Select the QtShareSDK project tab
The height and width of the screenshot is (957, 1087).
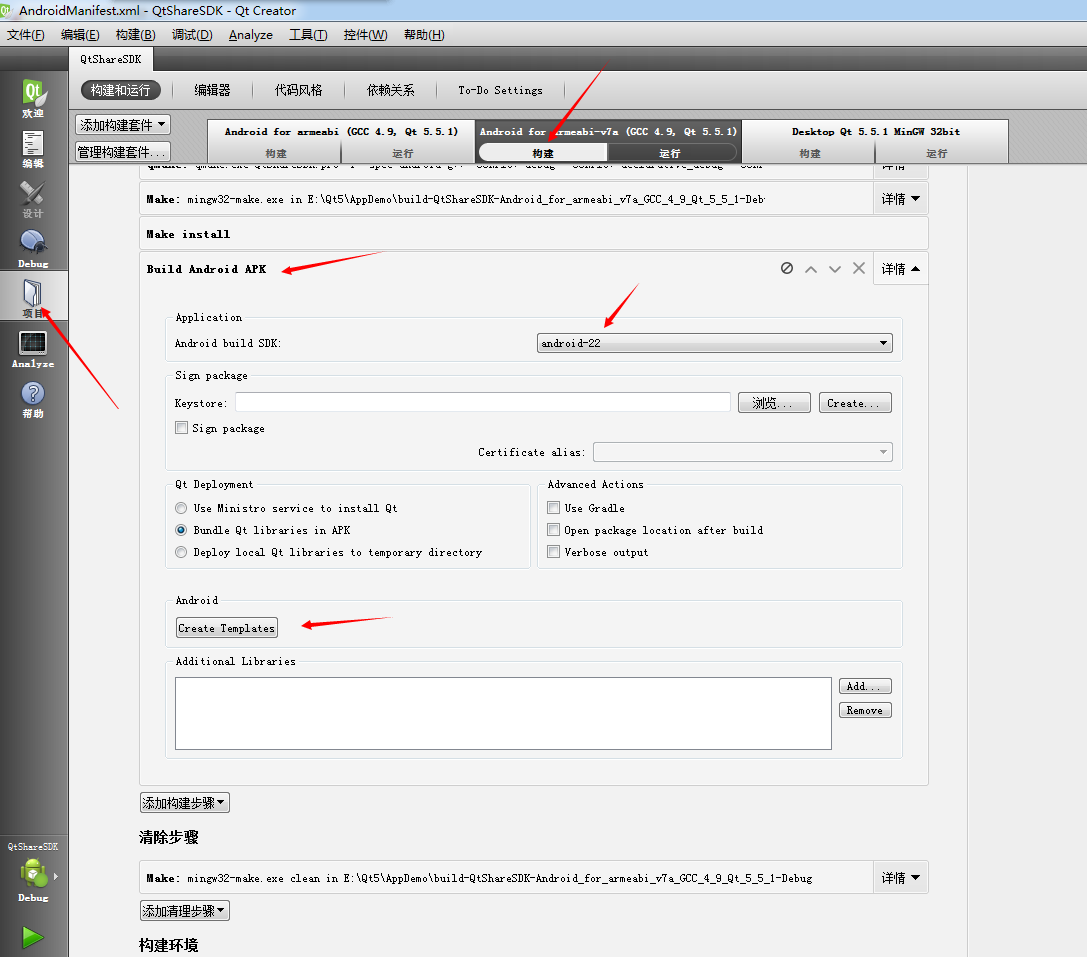click(x=111, y=59)
